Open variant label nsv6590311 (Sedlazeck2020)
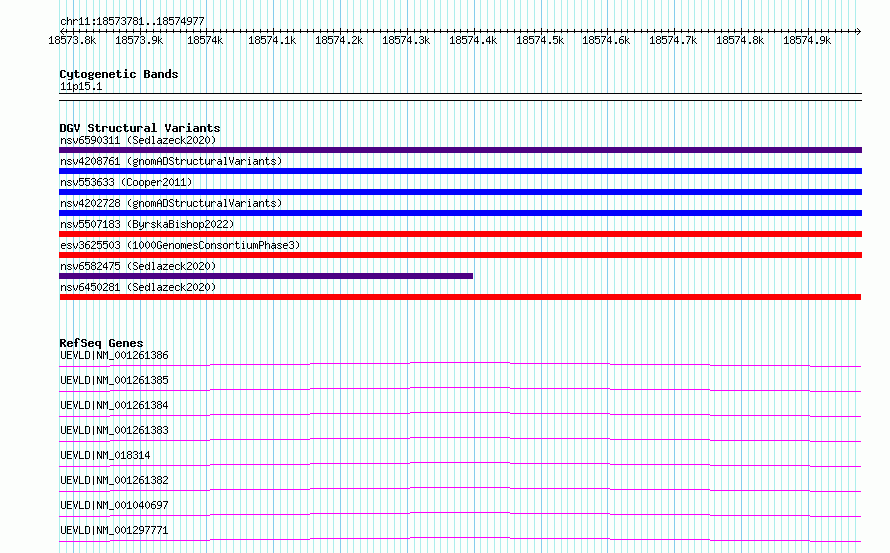The height and width of the screenshot is (553, 890). [x=138, y=140]
